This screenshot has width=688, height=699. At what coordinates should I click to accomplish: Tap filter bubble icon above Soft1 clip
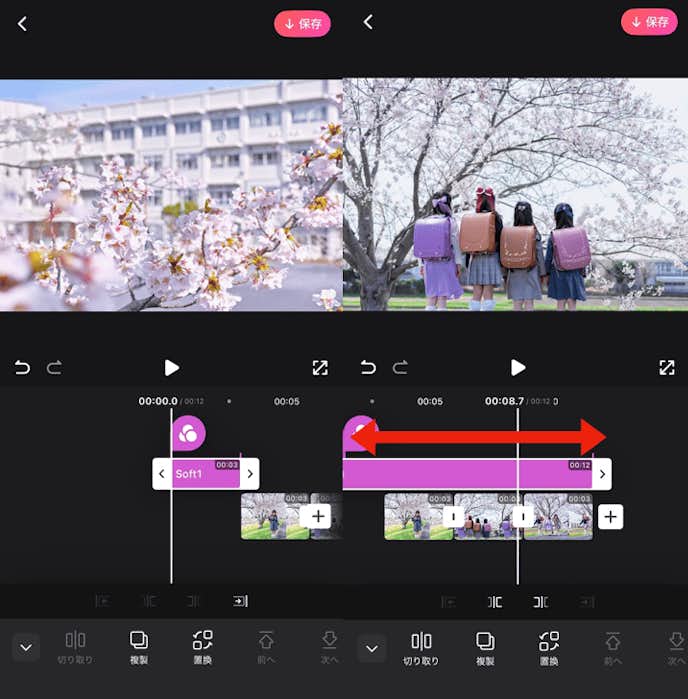tap(189, 433)
